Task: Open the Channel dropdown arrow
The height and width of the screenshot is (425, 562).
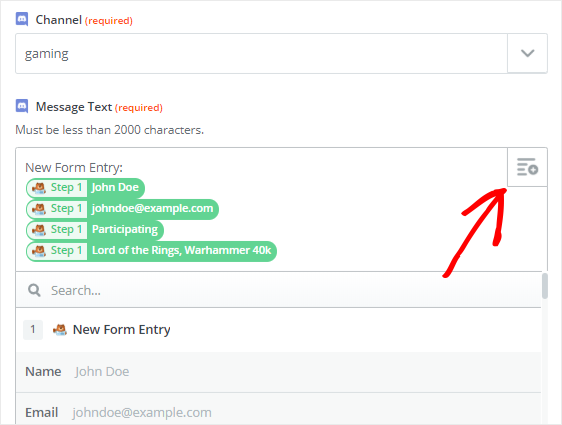Action: click(527, 53)
